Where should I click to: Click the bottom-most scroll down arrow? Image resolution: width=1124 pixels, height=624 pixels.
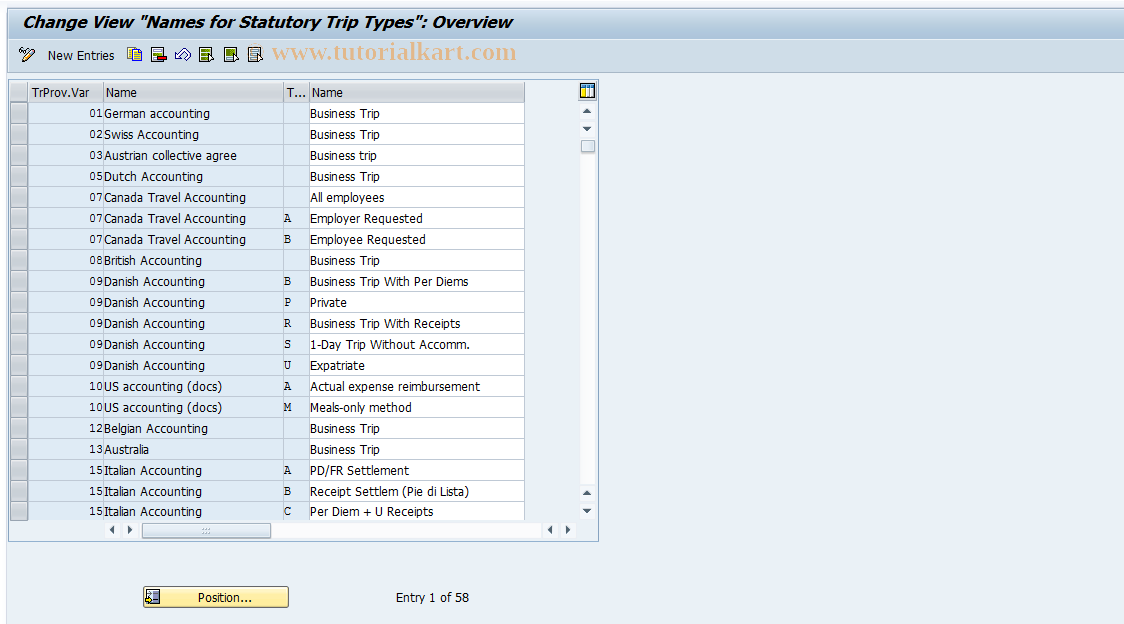587,511
